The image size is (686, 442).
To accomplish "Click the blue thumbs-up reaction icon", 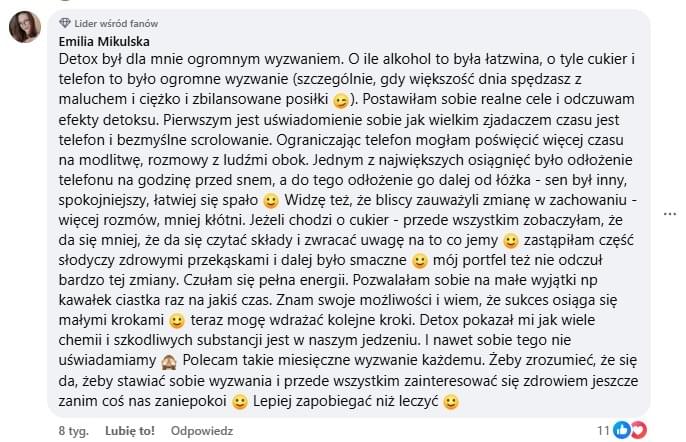I will click(x=621, y=430).
